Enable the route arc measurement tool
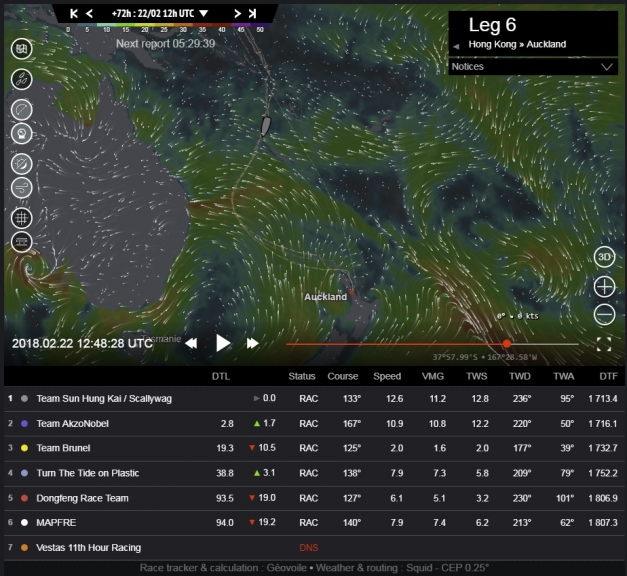The image size is (627, 576). coord(22,110)
